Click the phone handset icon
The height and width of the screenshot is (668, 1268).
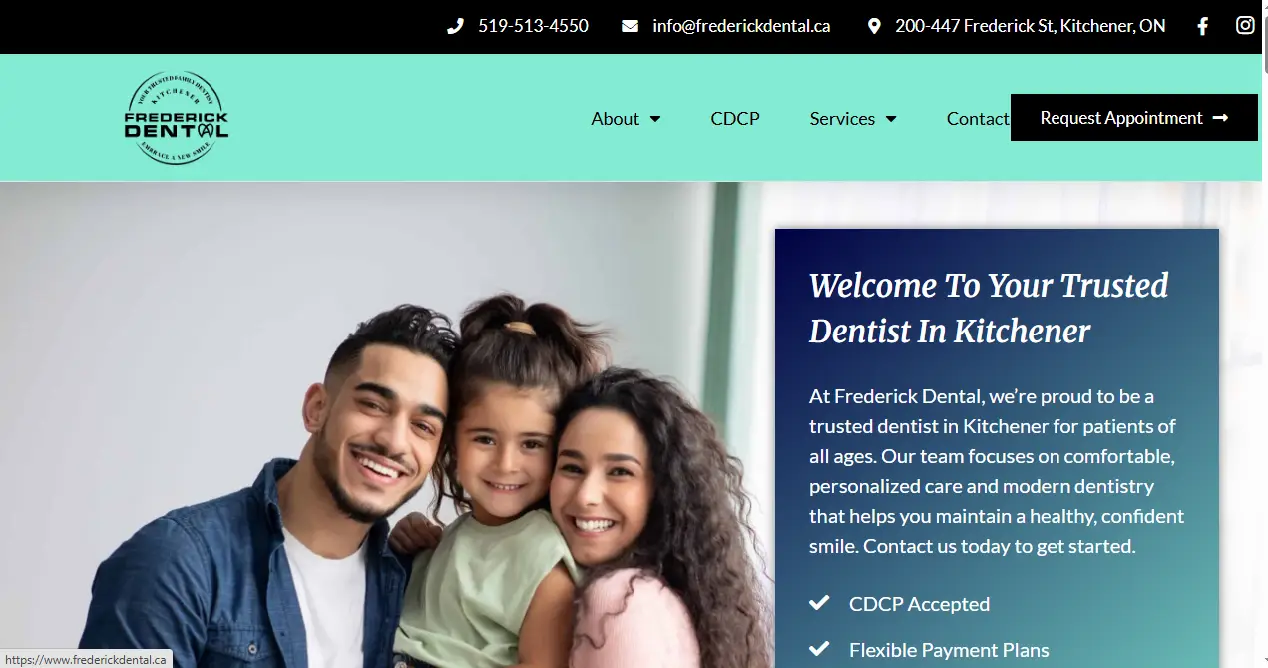(455, 26)
